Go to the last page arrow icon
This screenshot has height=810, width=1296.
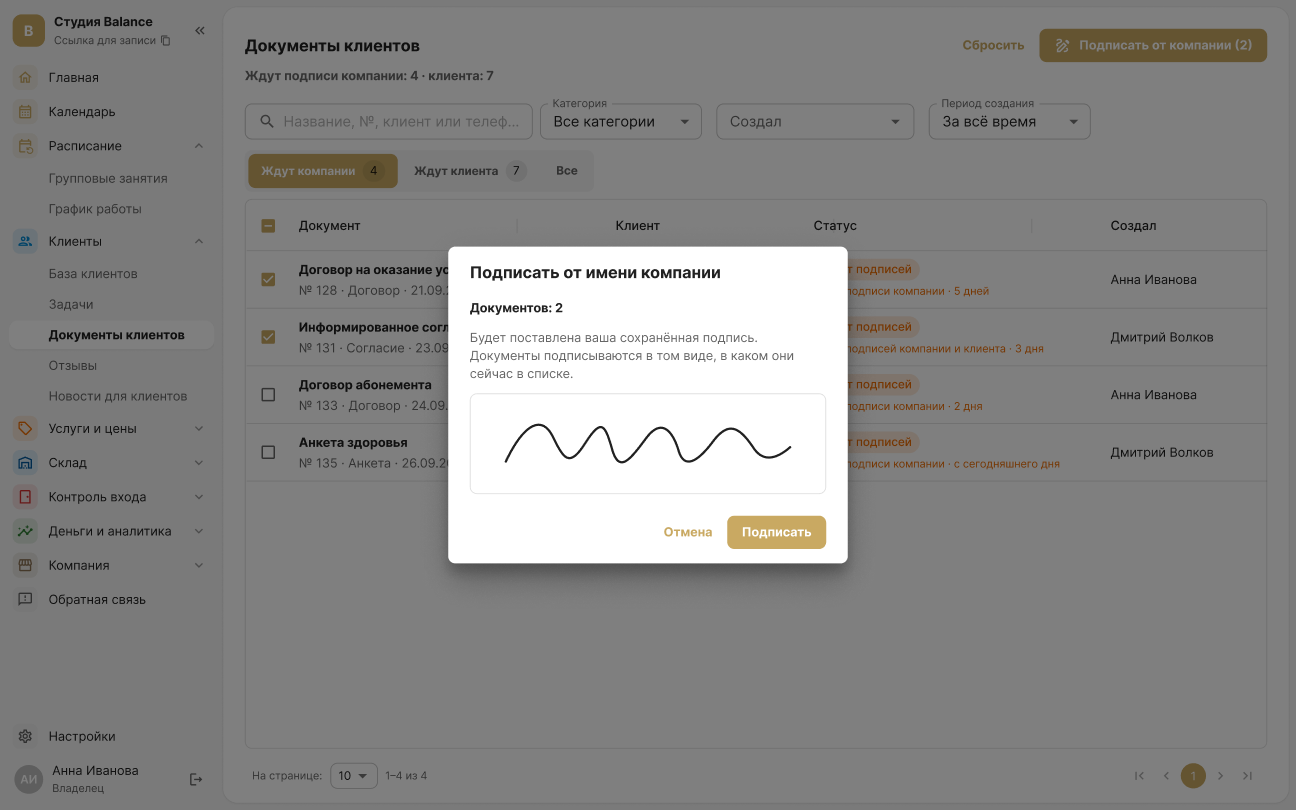1247,775
